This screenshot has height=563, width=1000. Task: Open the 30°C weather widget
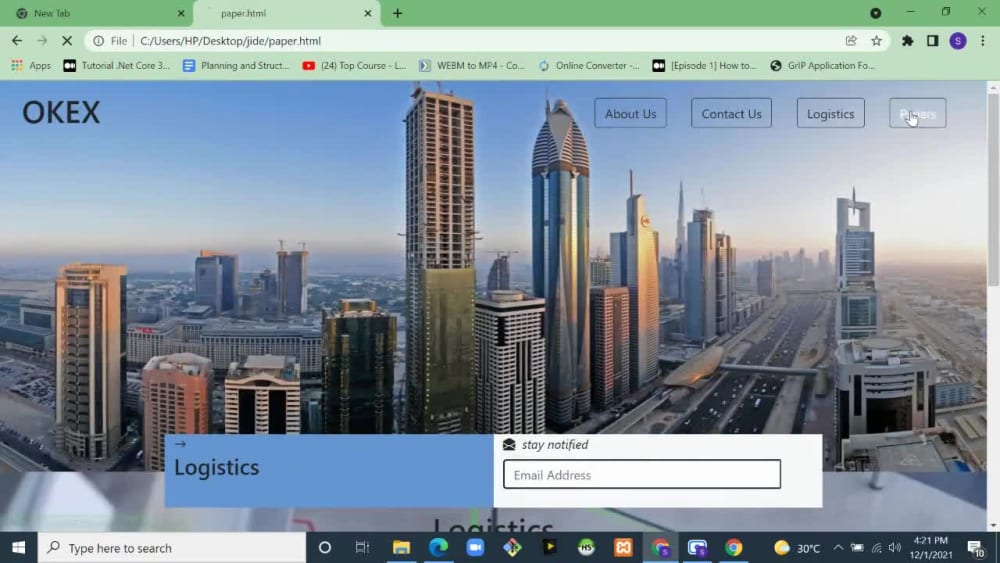[797, 548]
